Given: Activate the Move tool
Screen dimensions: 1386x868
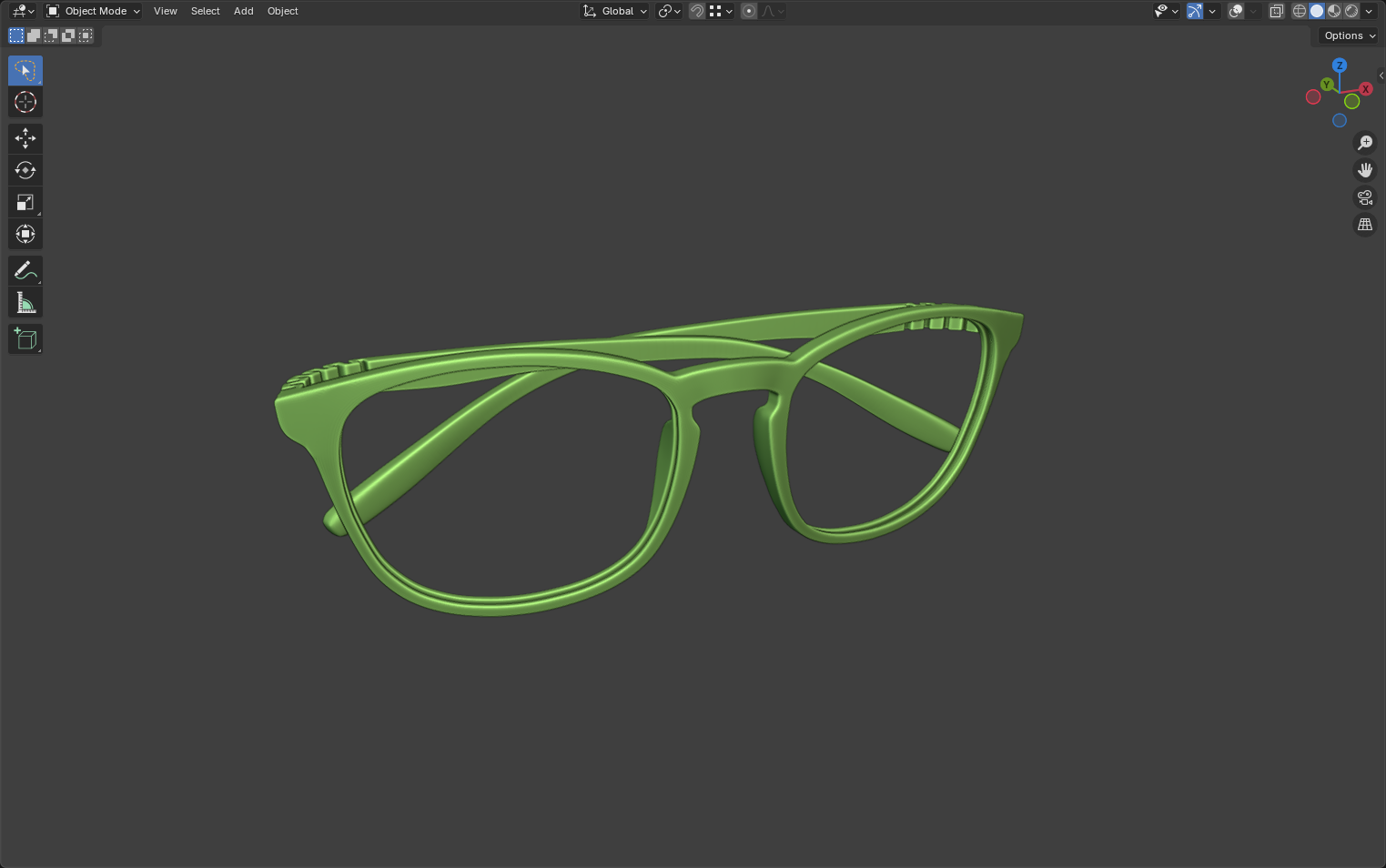Looking at the screenshot, I should click(25, 138).
